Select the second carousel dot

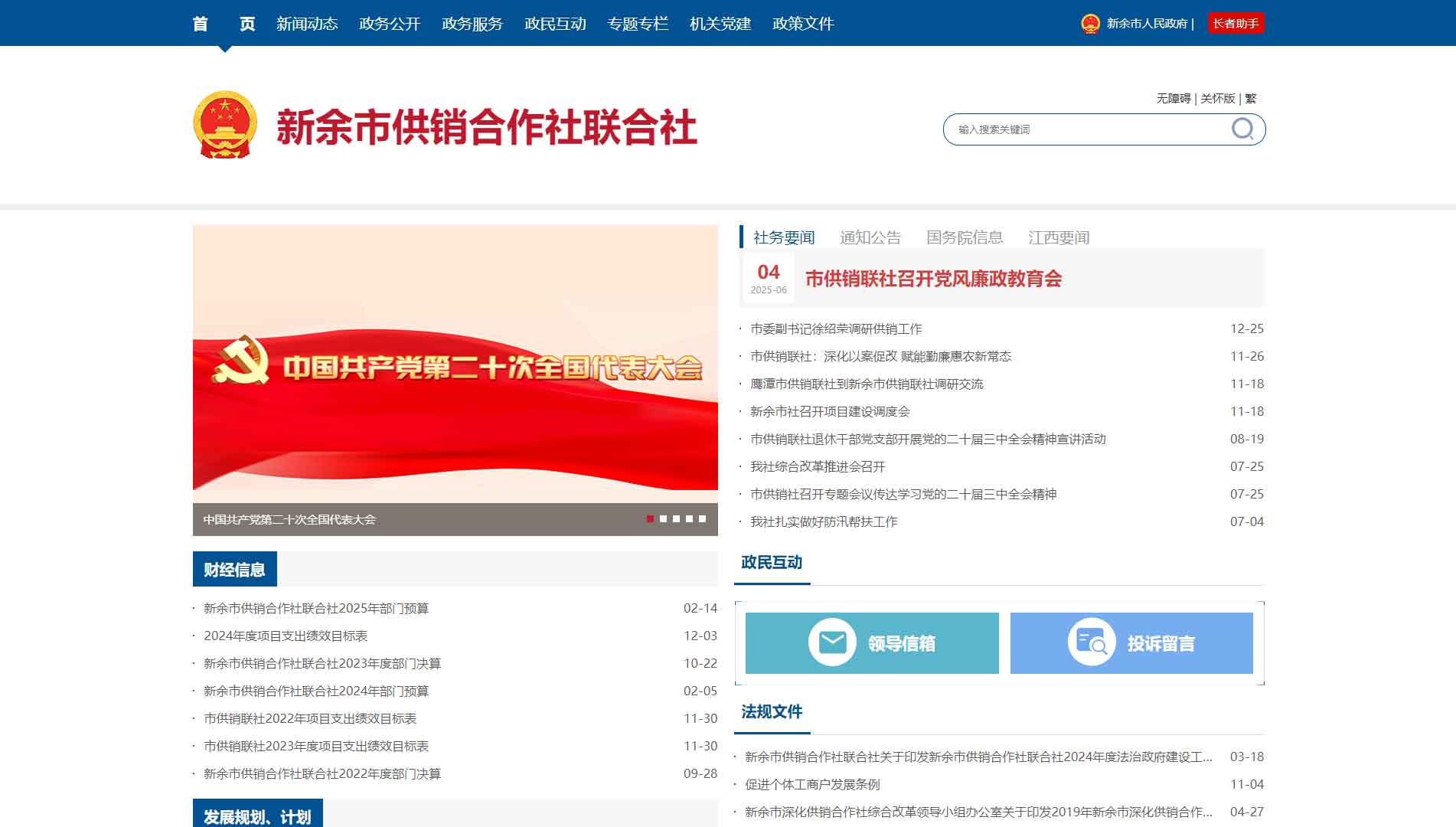click(663, 518)
